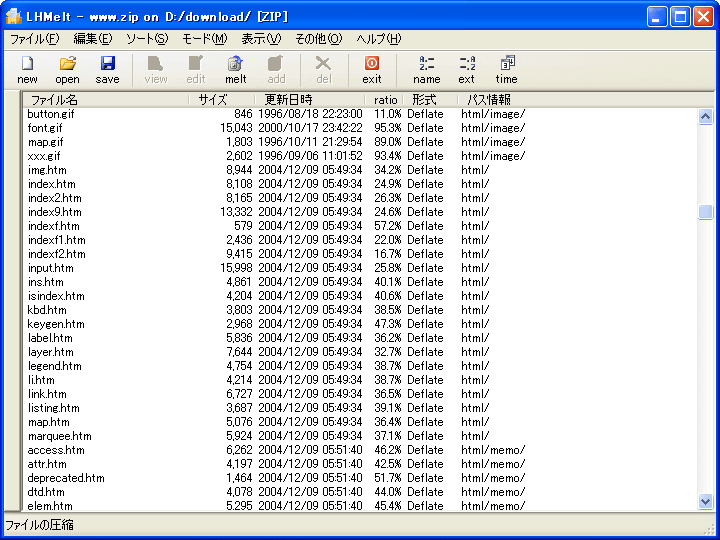Click the scrollbar down arrow
The width and height of the screenshot is (720, 540).
(x=705, y=501)
